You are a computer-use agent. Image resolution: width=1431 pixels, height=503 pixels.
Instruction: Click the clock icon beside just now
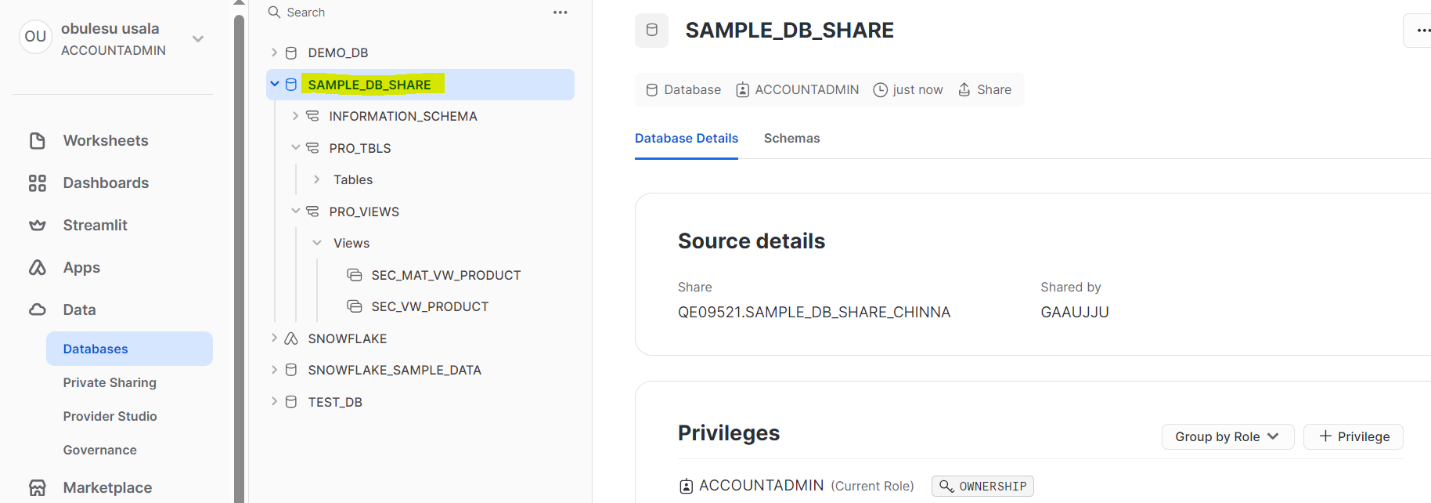coord(880,90)
